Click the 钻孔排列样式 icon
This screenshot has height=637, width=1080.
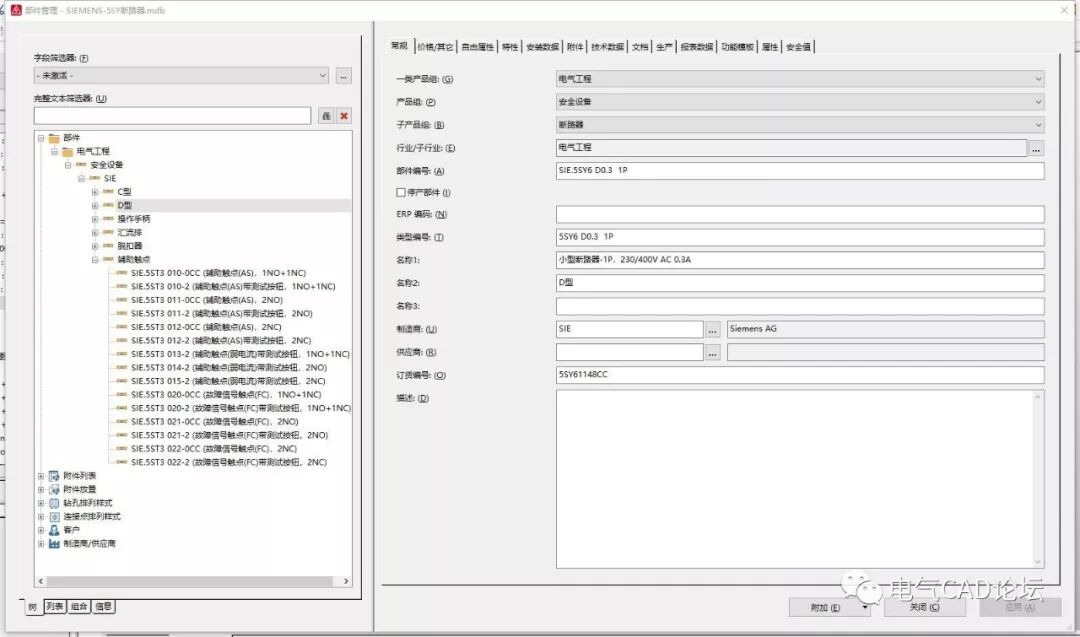(x=54, y=503)
